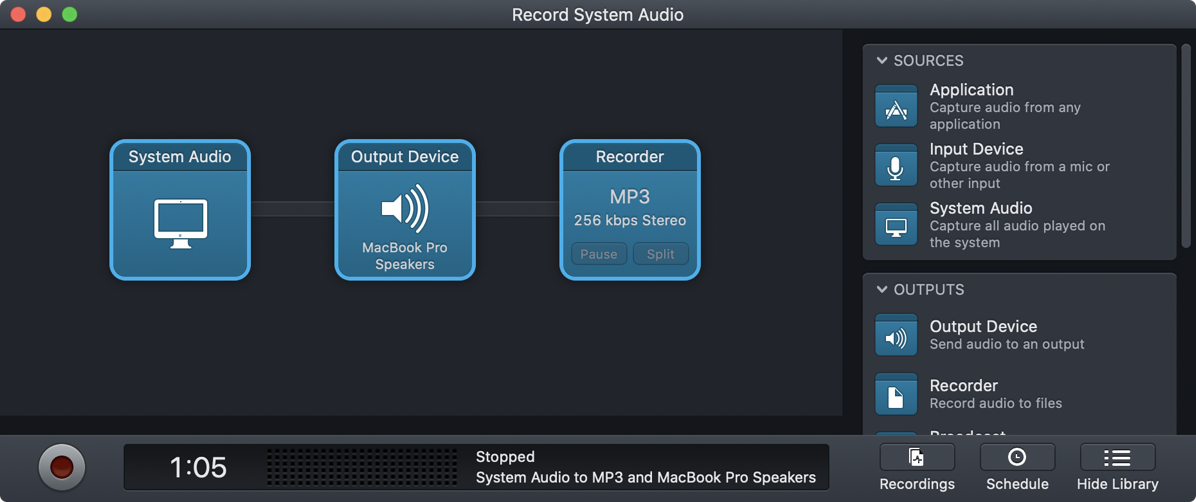Click the Recorder block MP3 format text
The width and height of the screenshot is (1196, 502).
(630, 197)
